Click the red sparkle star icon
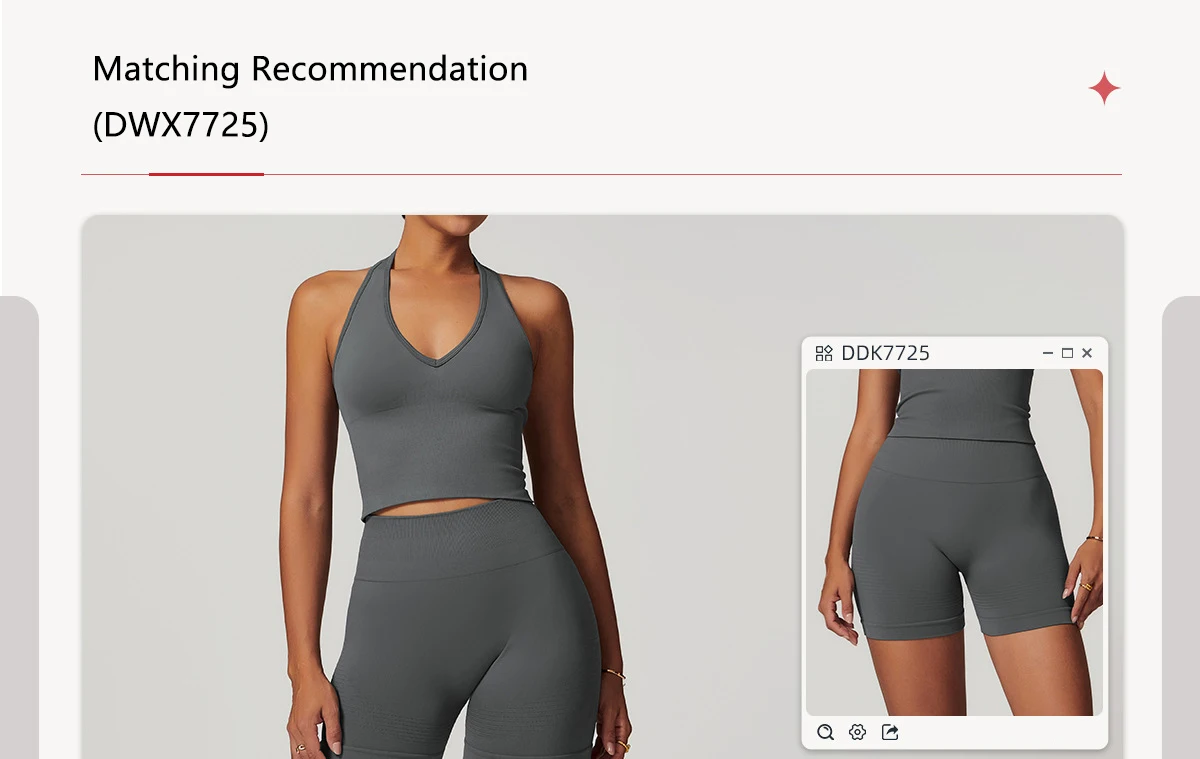The width and height of the screenshot is (1200, 759). pyautogui.click(x=1104, y=89)
